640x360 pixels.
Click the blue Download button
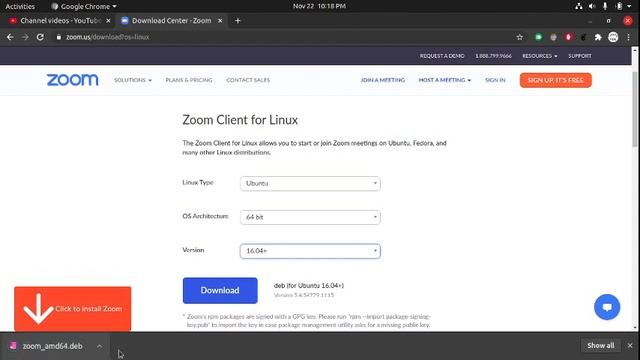coord(220,291)
